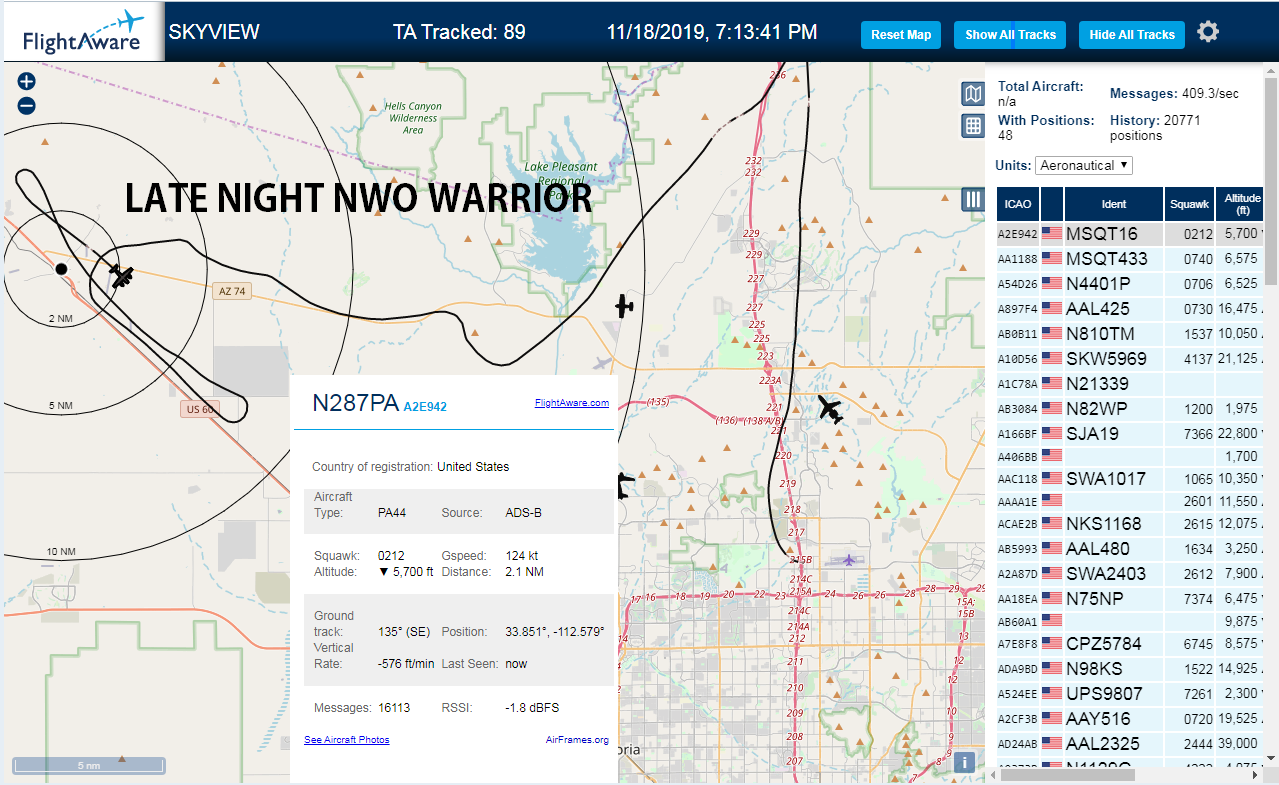Viewport: 1279px width, 785px height.
Task: Click the date and time display
Action: 712,32
